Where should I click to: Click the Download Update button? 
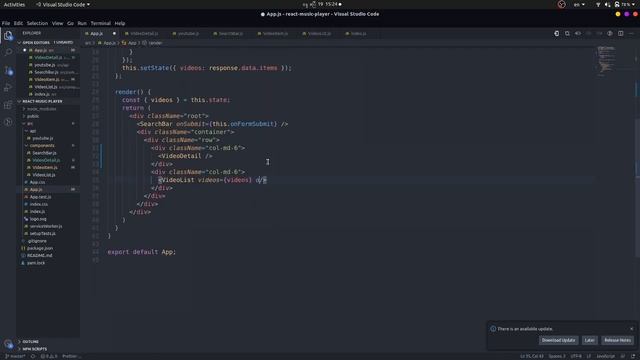click(x=558, y=340)
